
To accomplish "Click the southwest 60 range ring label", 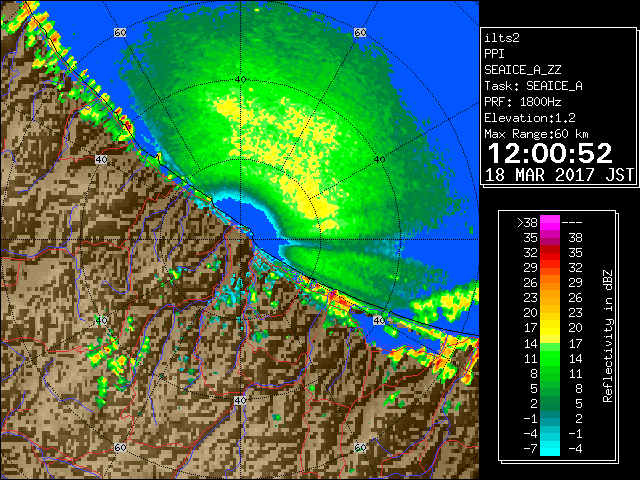I will click(120, 447).
